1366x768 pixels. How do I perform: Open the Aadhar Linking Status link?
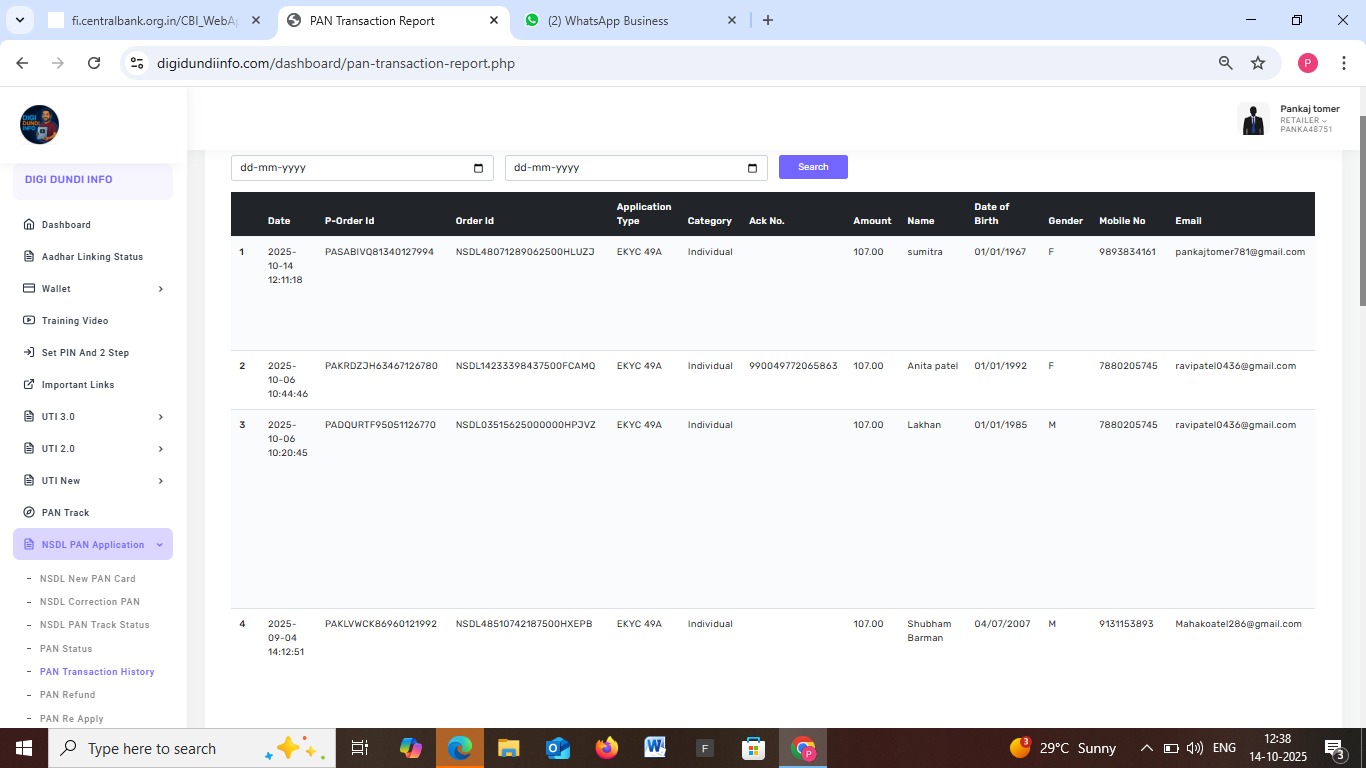click(x=92, y=257)
